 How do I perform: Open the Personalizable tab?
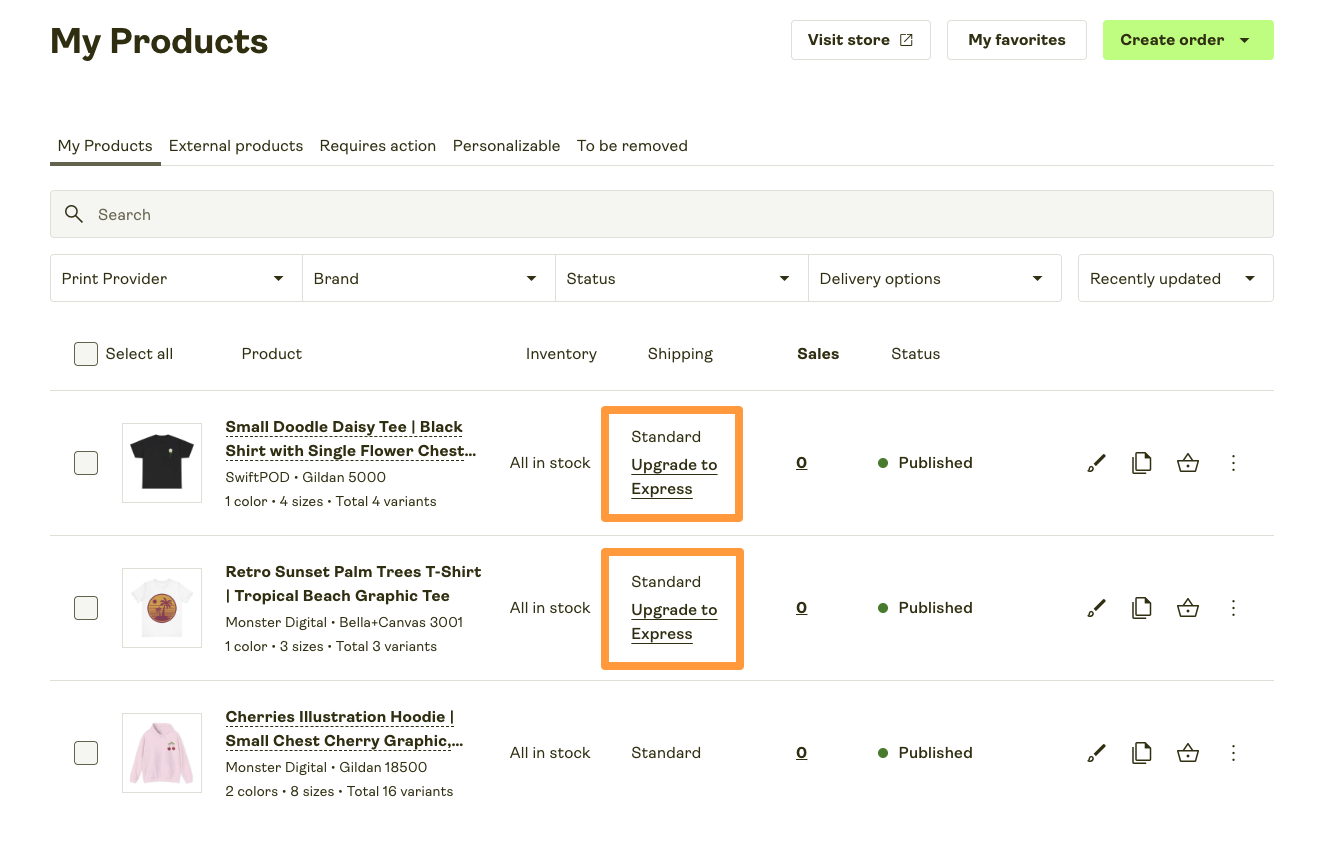tap(506, 146)
